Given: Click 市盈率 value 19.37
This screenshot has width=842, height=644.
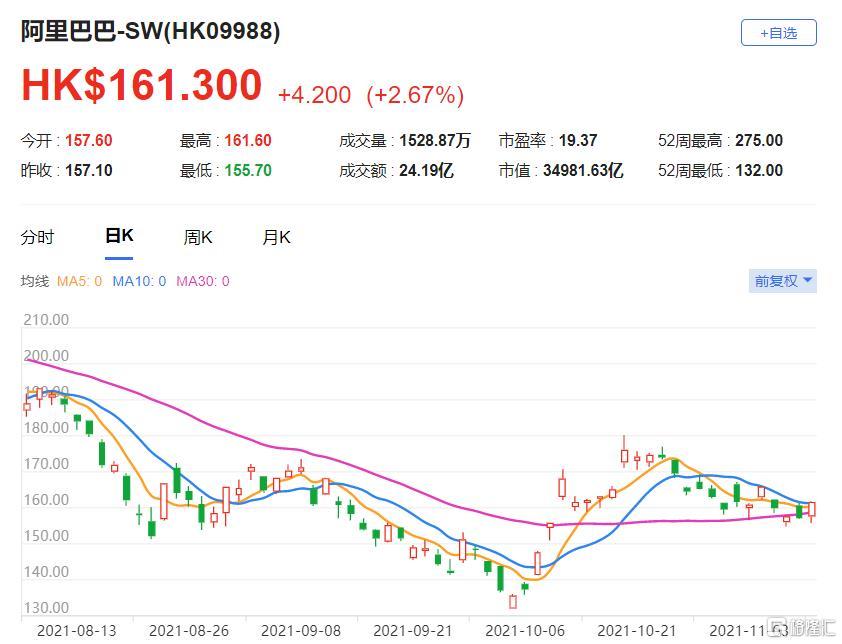Looking at the screenshot, I should pos(578,141).
